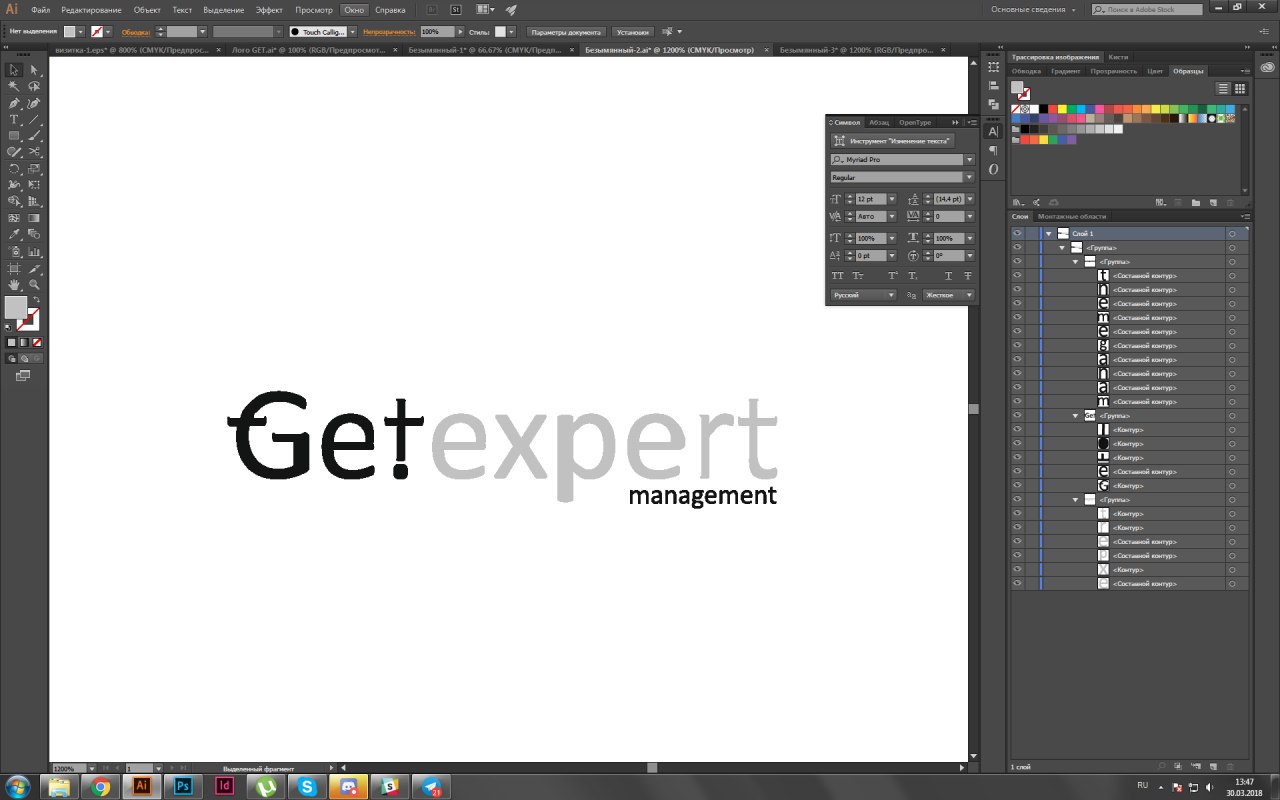Switch to Абзац panel tab
Image resolution: width=1280 pixels, height=800 pixels.
click(x=879, y=122)
